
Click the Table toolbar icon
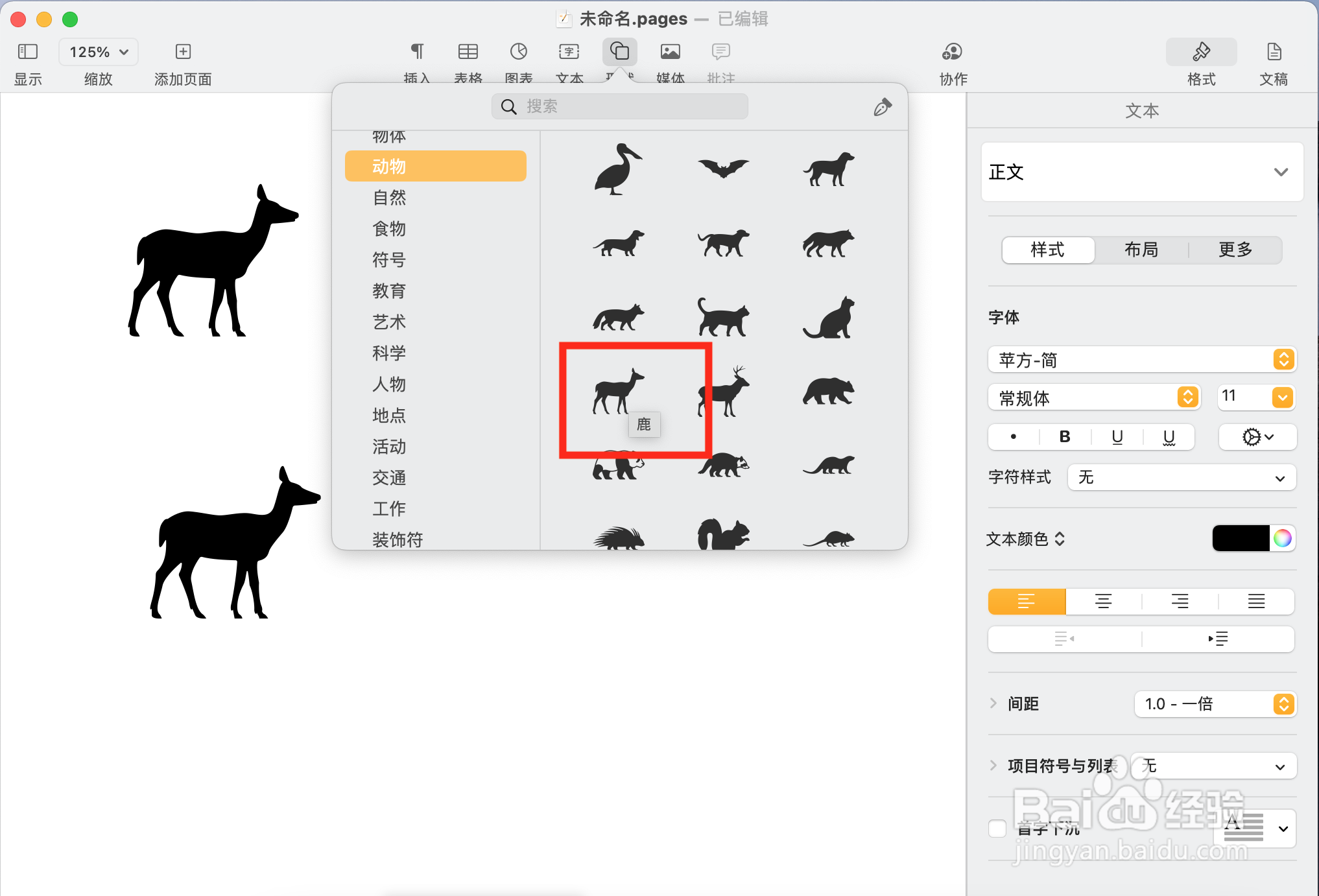[468, 52]
